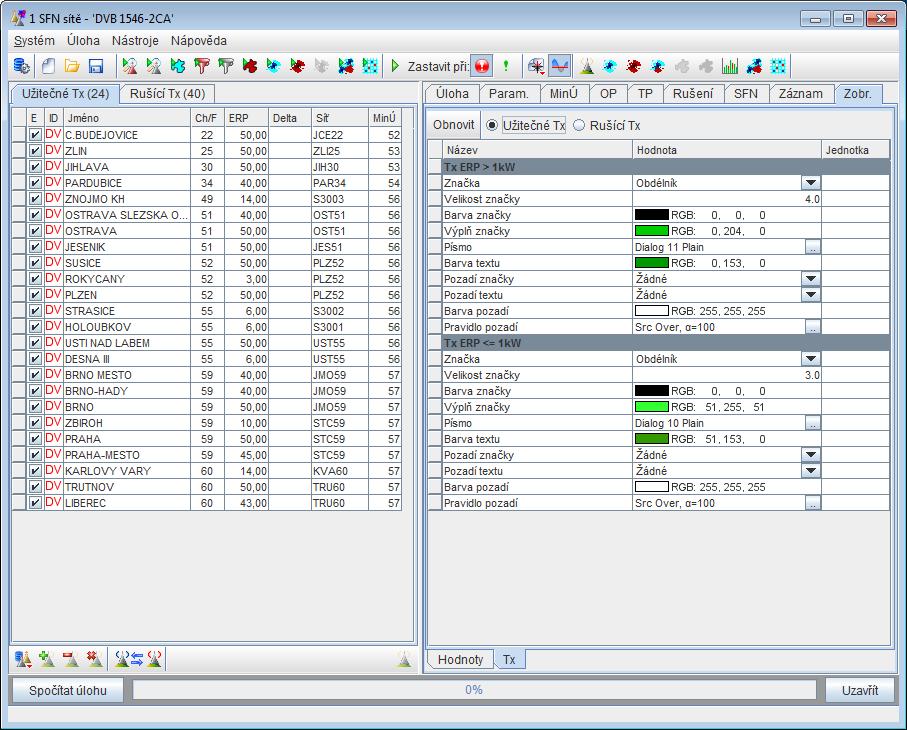907x730 pixels.
Task: Toggle the PLZEN row checkbox
Action: click(35, 295)
